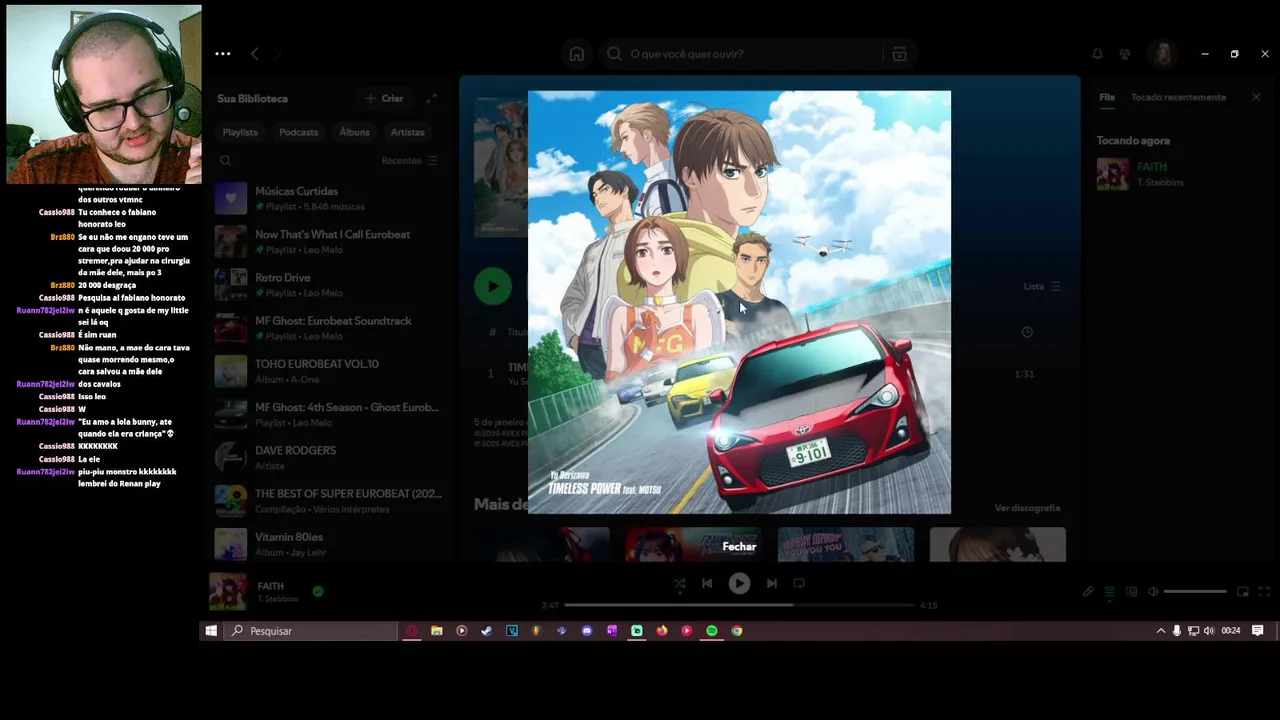The height and width of the screenshot is (720, 1280).
Task: Open Firefox from the taskbar
Action: point(662,631)
